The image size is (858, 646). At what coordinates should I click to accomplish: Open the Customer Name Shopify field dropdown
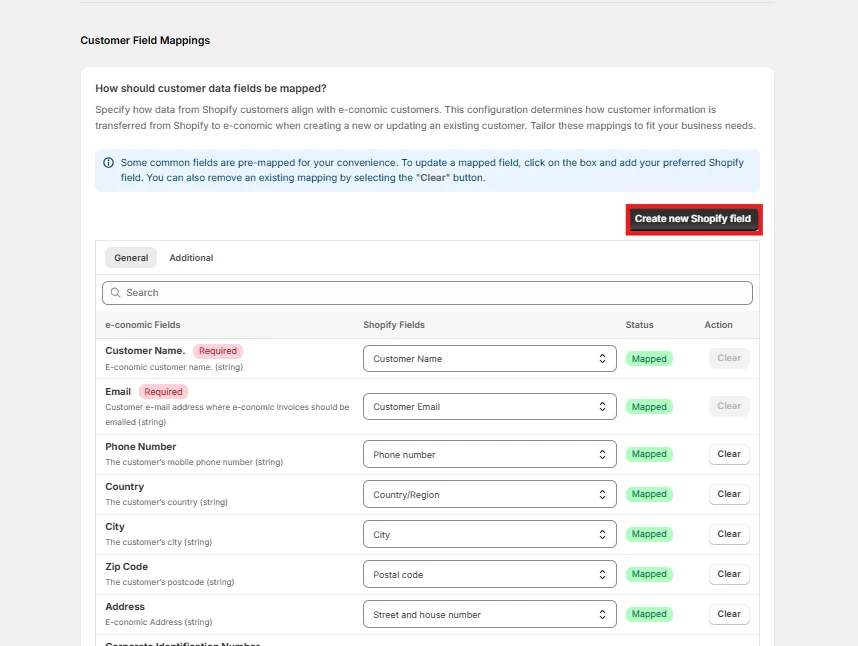490,359
